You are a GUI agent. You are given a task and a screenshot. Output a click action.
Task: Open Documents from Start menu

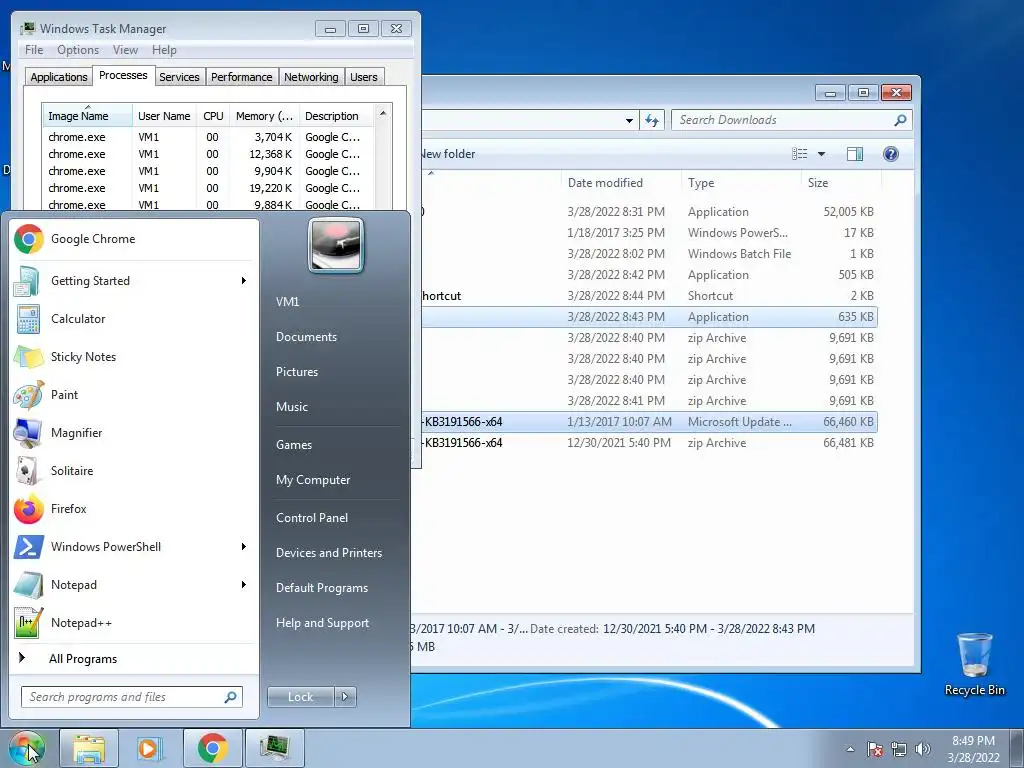pyautogui.click(x=306, y=337)
